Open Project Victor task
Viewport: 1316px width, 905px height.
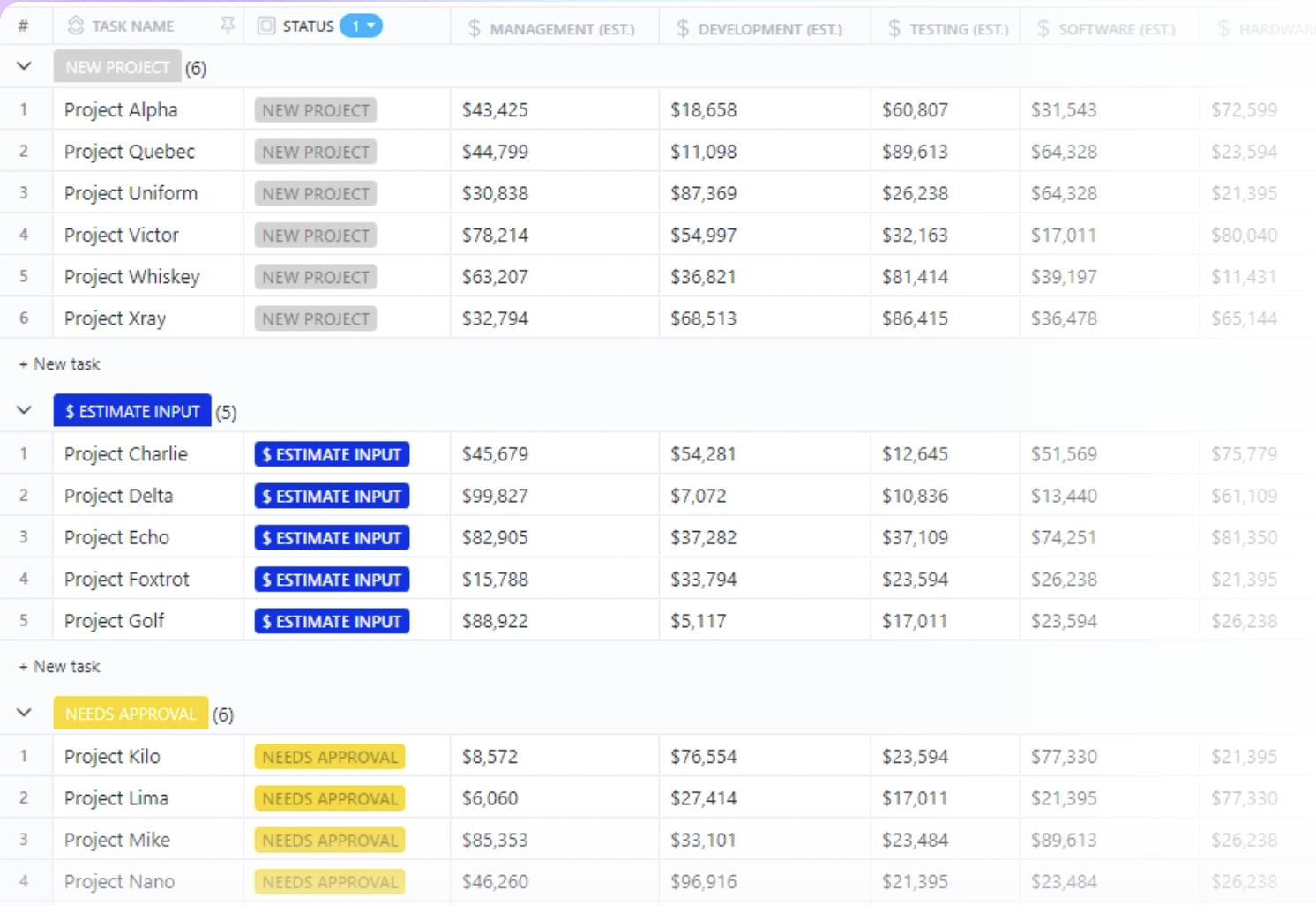coord(122,235)
